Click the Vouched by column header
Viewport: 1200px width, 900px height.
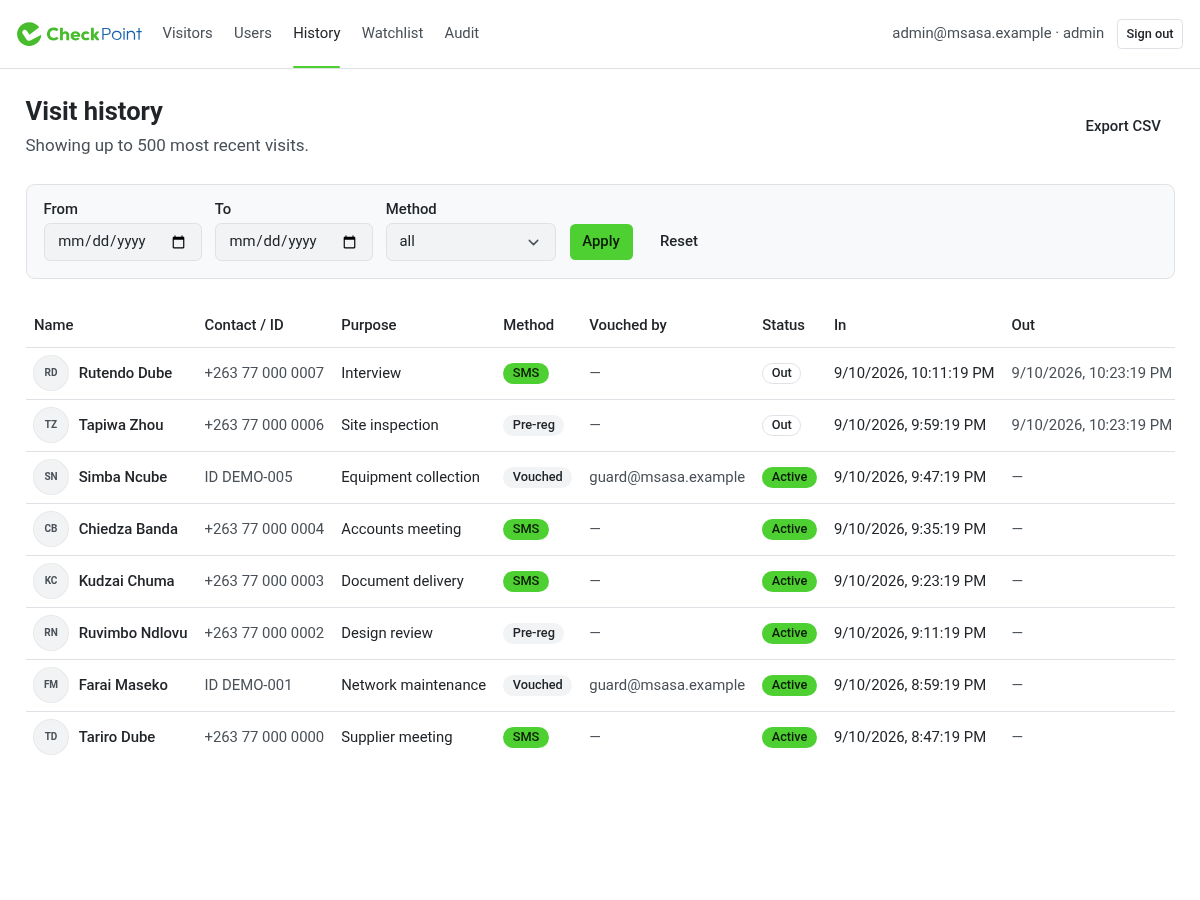628,325
